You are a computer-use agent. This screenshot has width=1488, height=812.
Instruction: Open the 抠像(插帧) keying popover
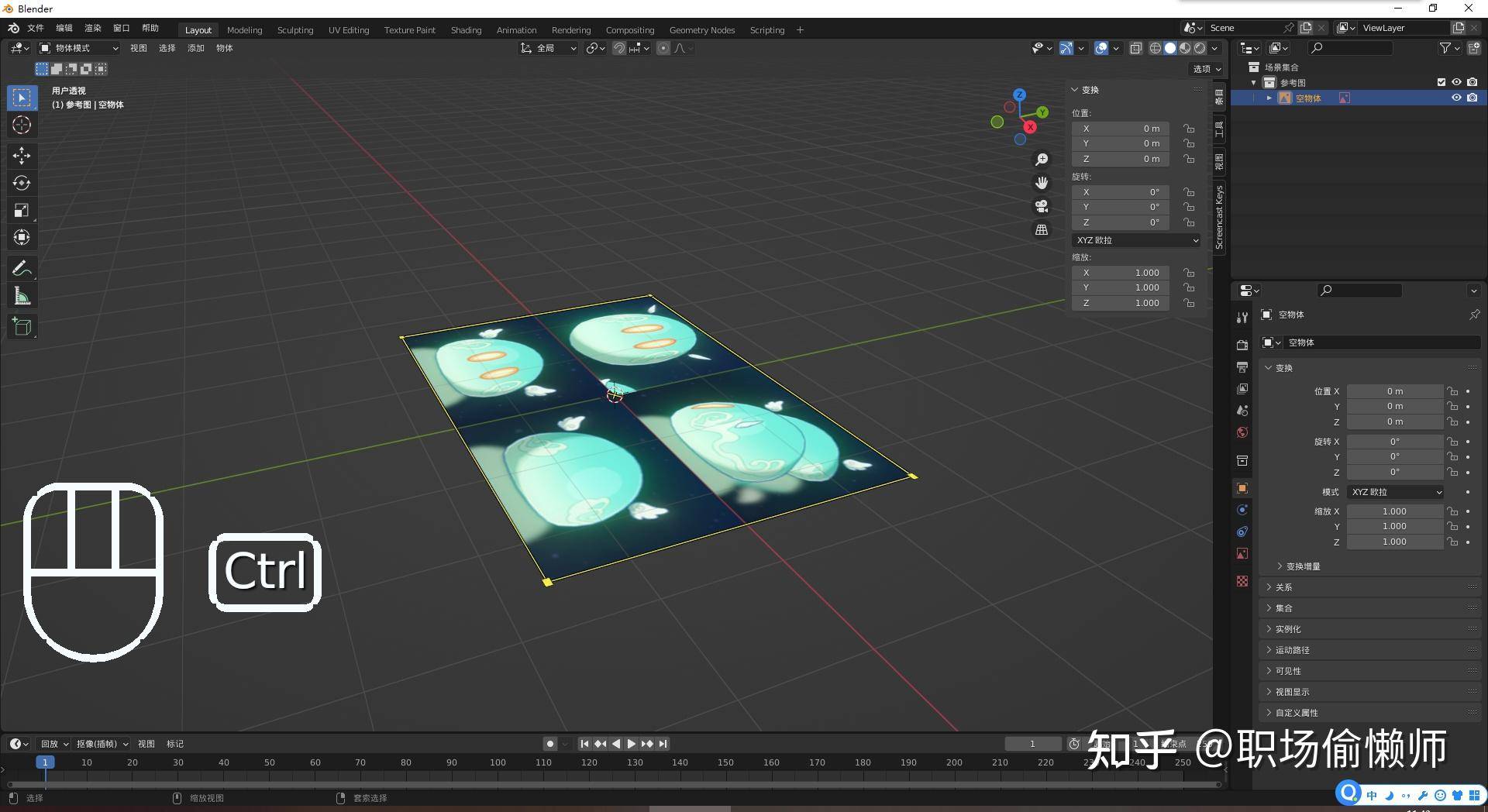coord(102,744)
